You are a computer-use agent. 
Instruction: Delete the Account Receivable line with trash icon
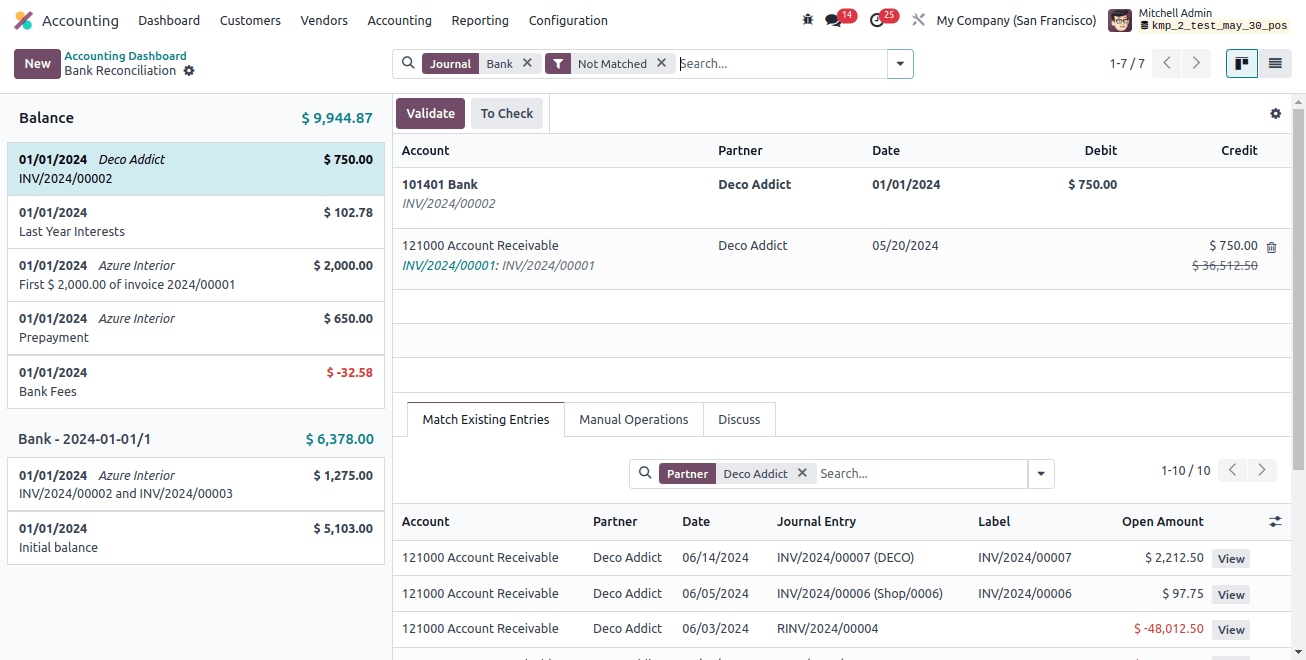coord(1272,247)
